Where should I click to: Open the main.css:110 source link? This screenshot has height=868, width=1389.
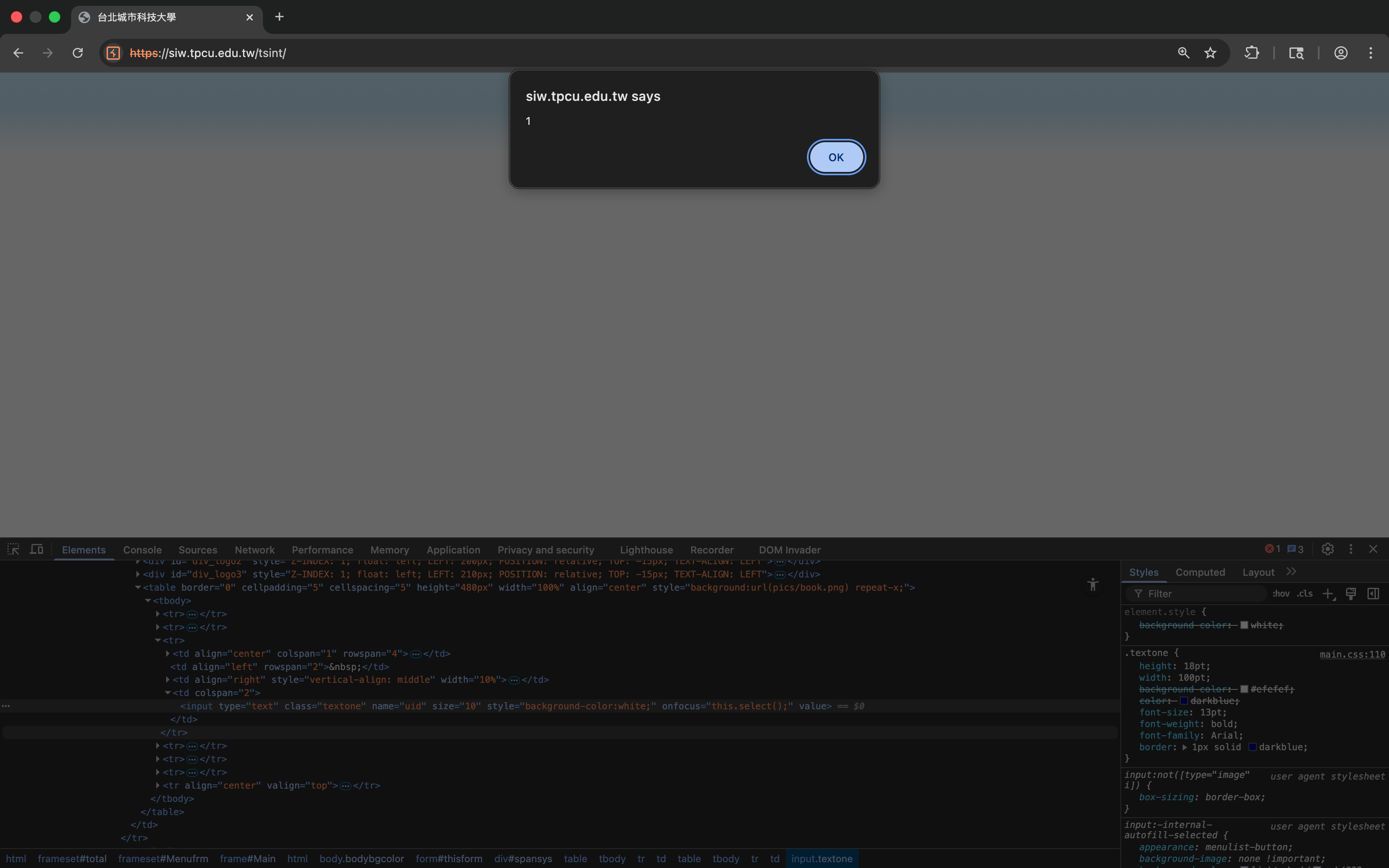pyautogui.click(x=1352, y=654)
